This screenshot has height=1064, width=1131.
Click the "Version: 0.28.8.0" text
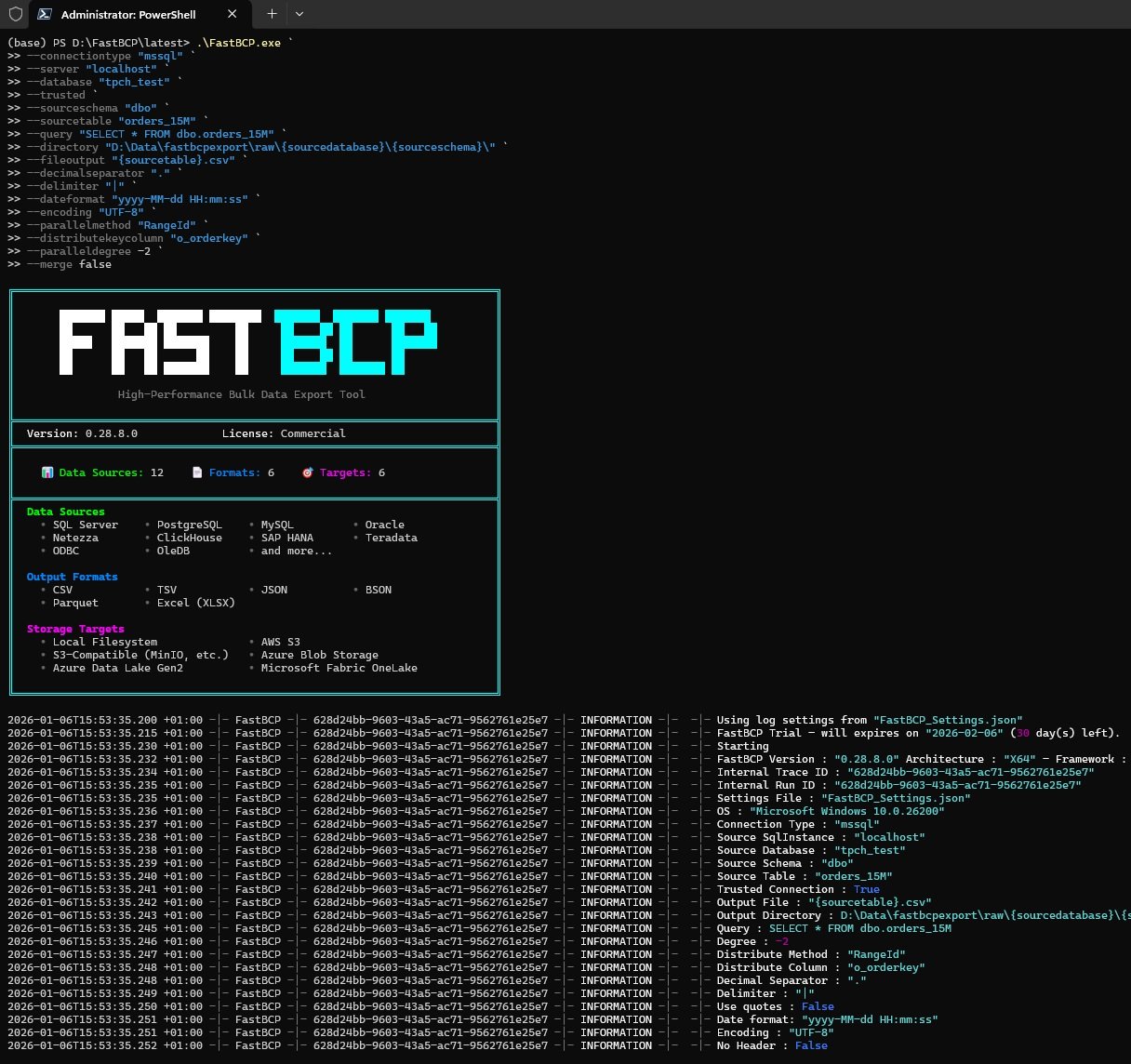pyautogui.click(x=82, y=433)
